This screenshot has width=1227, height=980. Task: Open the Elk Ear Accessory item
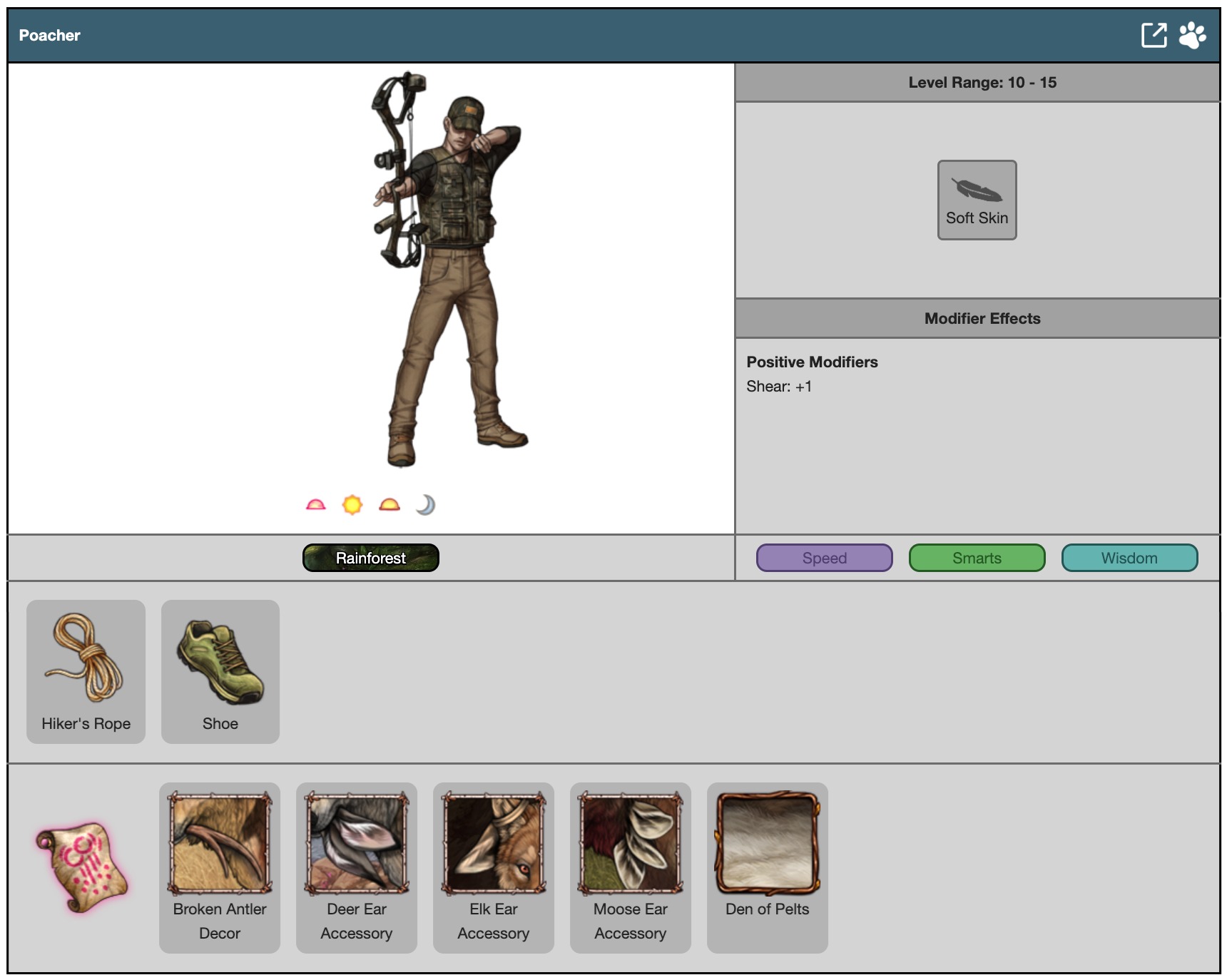click(x=494, y=867)
